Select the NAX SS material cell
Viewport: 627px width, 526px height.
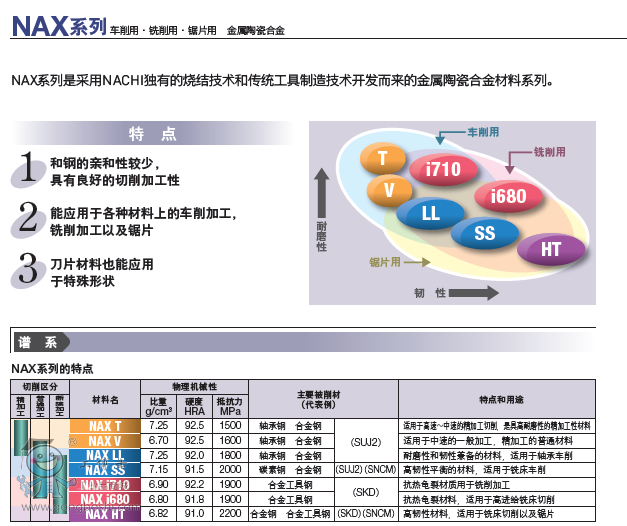tap(105, 470)
